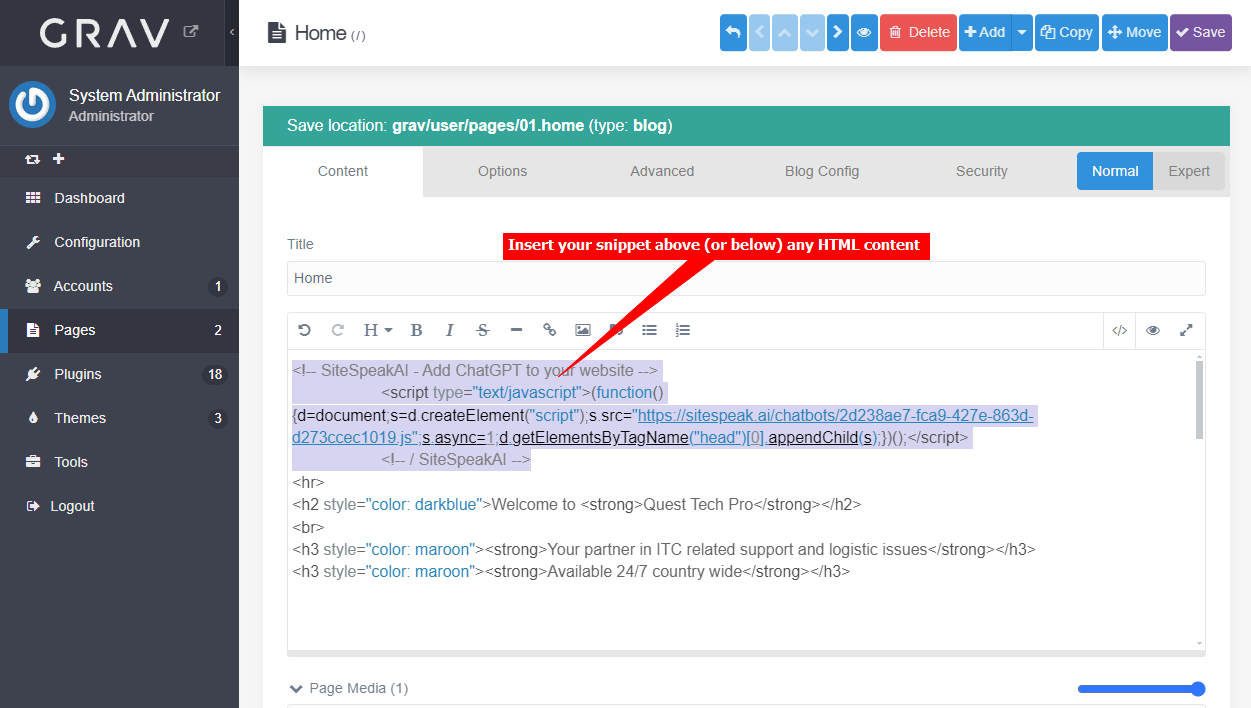Switch to Normal editing mode
This screenshot has height=708, width=1251.
coord(1115,171)
